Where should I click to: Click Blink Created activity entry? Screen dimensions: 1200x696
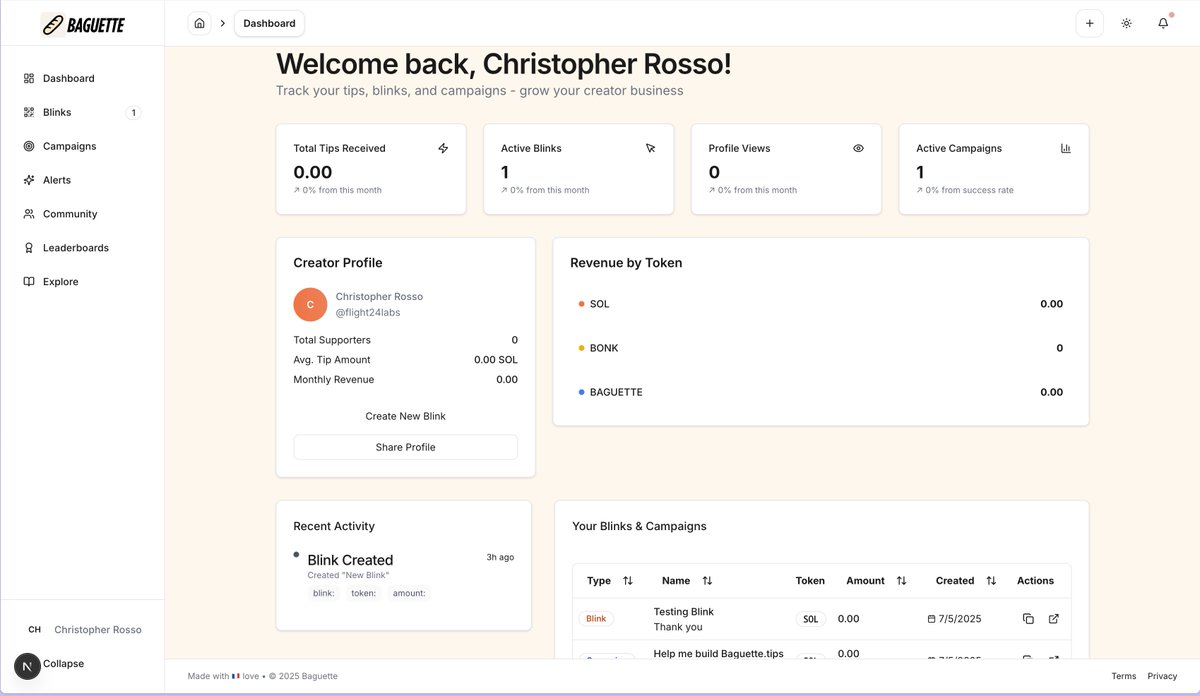tap(350, 560)
